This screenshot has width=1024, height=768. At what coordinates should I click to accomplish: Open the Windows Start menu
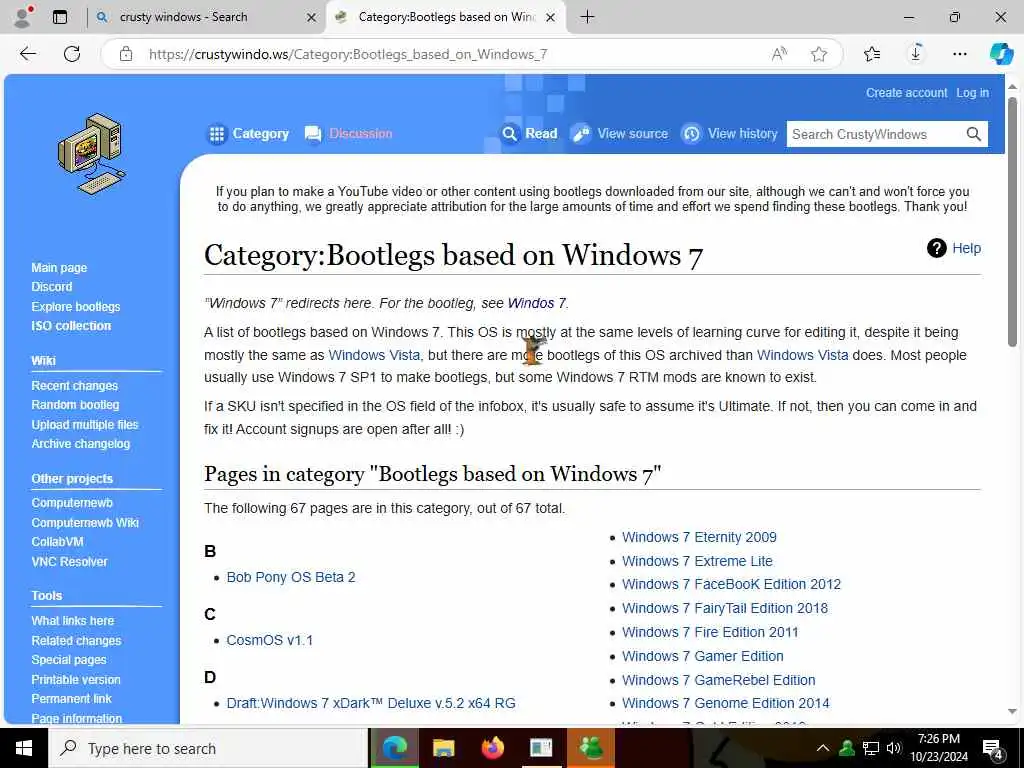tap(24, 748)
